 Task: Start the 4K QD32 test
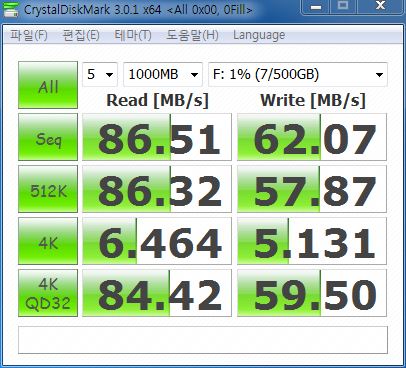coord(48,293)
